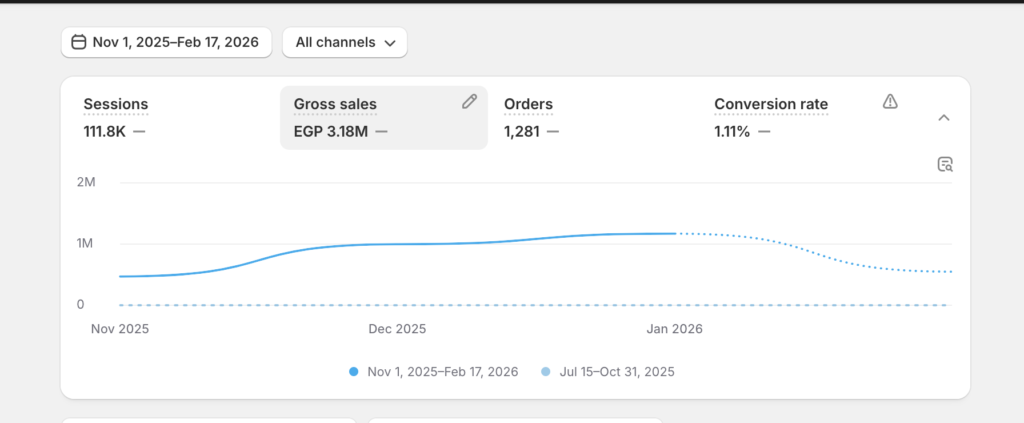Click the EGP 3.18M gross sales value
The image size is (1024, 423).
click(331, 132)
